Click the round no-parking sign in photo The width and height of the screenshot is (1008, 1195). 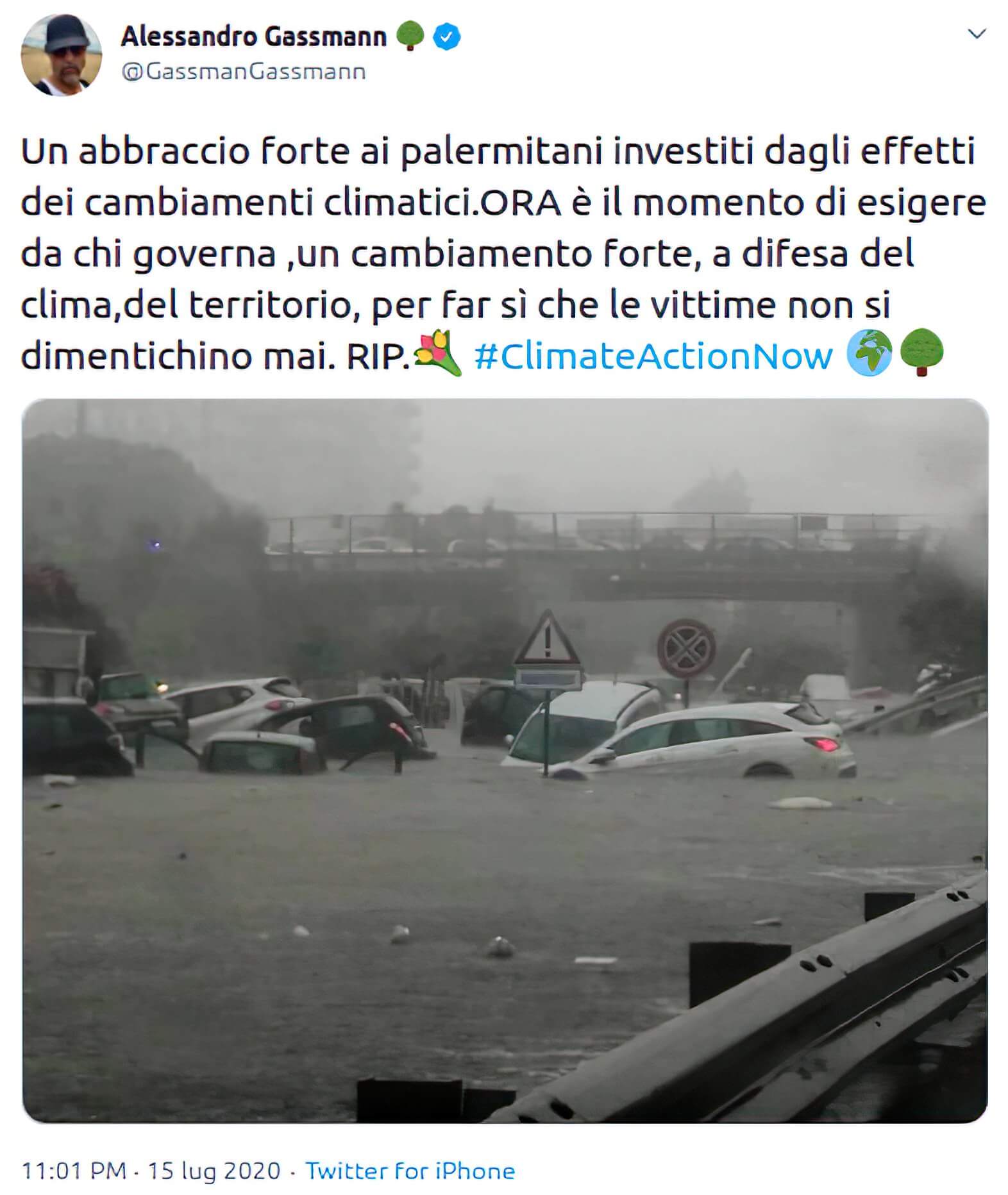(x=686, y=648)
